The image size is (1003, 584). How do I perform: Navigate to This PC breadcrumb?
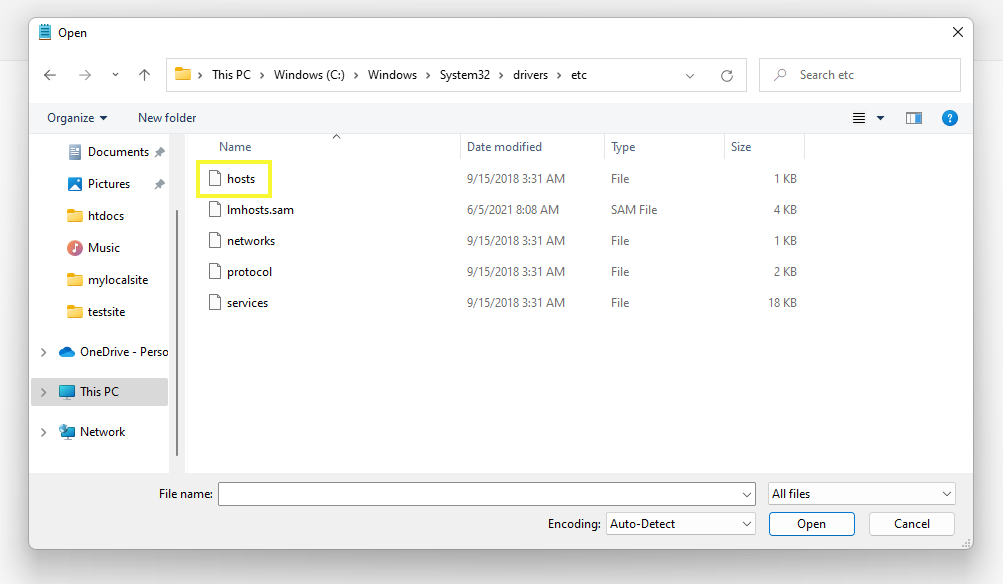[x=232, y=75]
